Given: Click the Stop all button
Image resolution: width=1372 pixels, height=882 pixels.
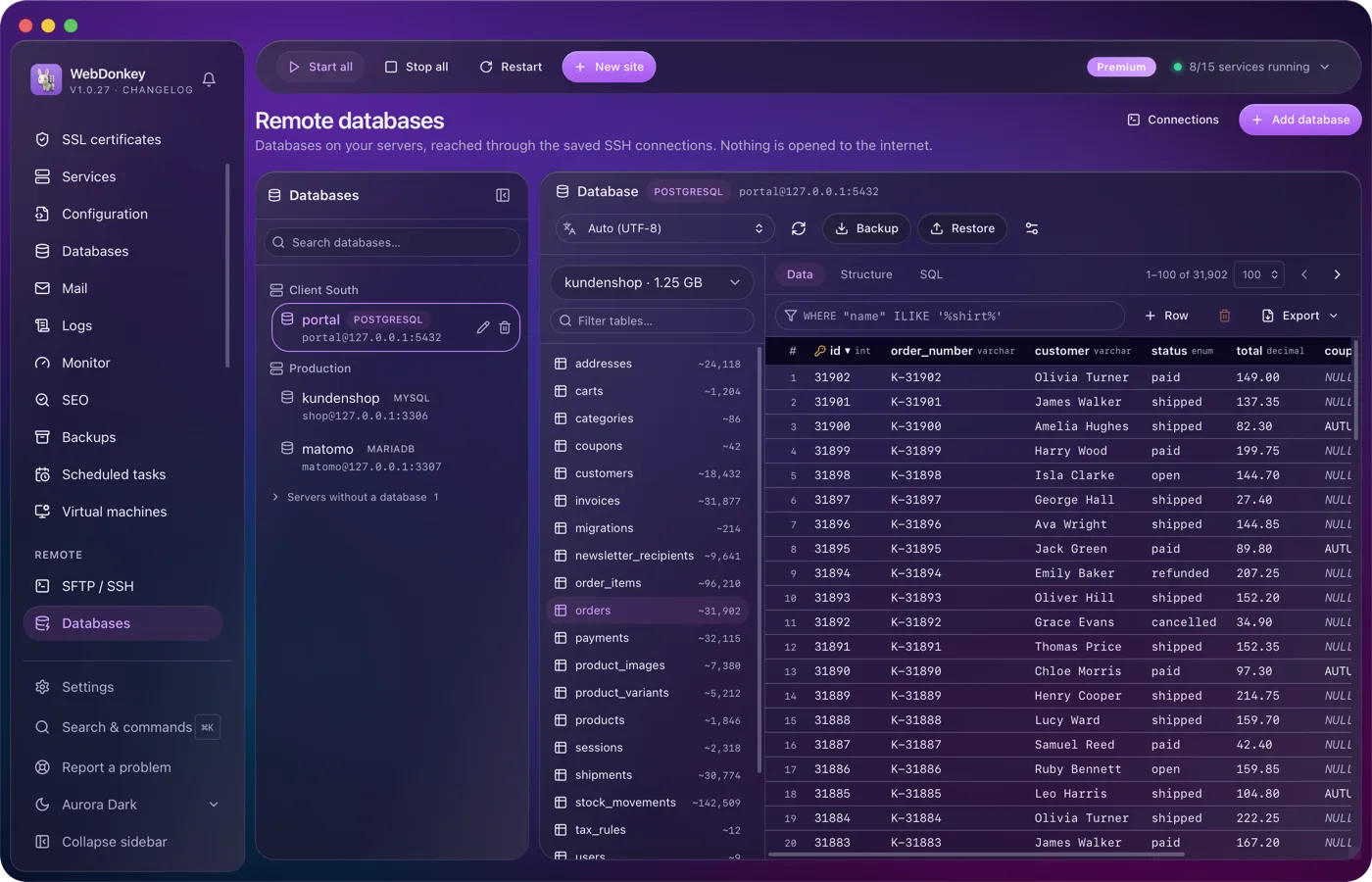Looking at the screenshot, I should 416,67.
